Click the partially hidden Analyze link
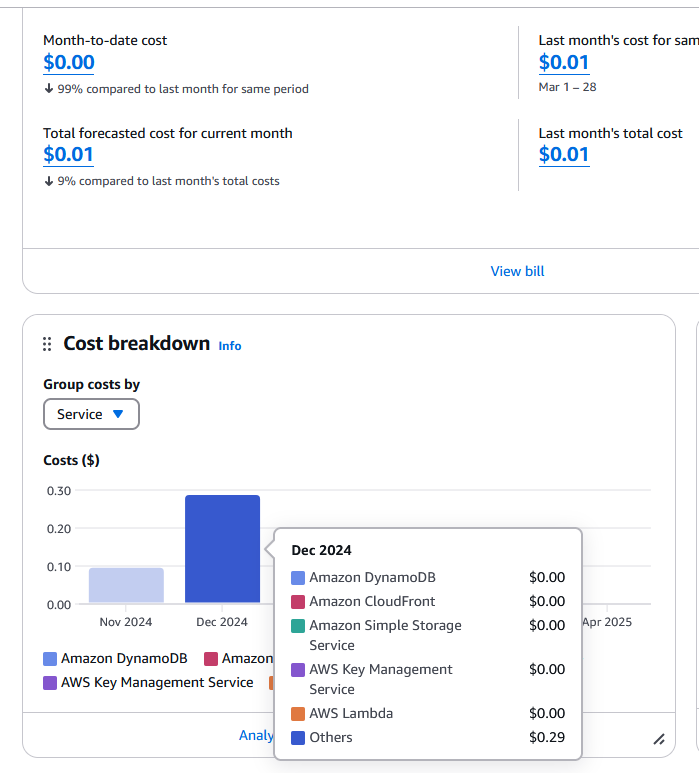699x773 pixels. point(256,735)
